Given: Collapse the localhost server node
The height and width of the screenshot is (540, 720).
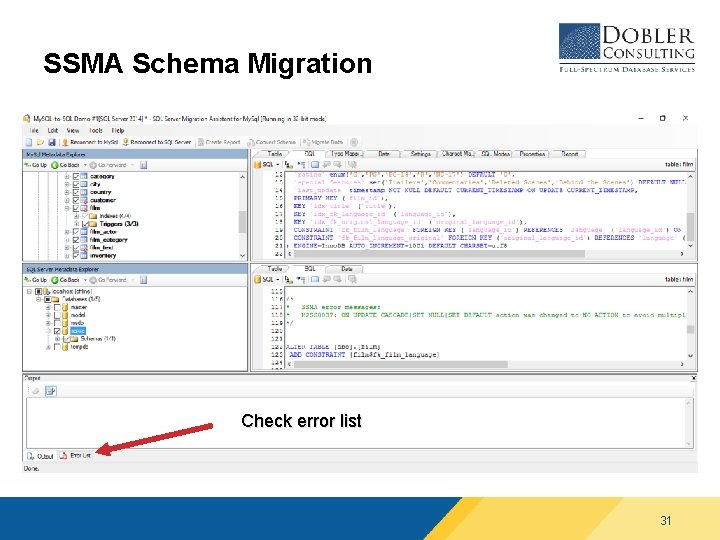Looking at the screenshot, I should 29,291.
